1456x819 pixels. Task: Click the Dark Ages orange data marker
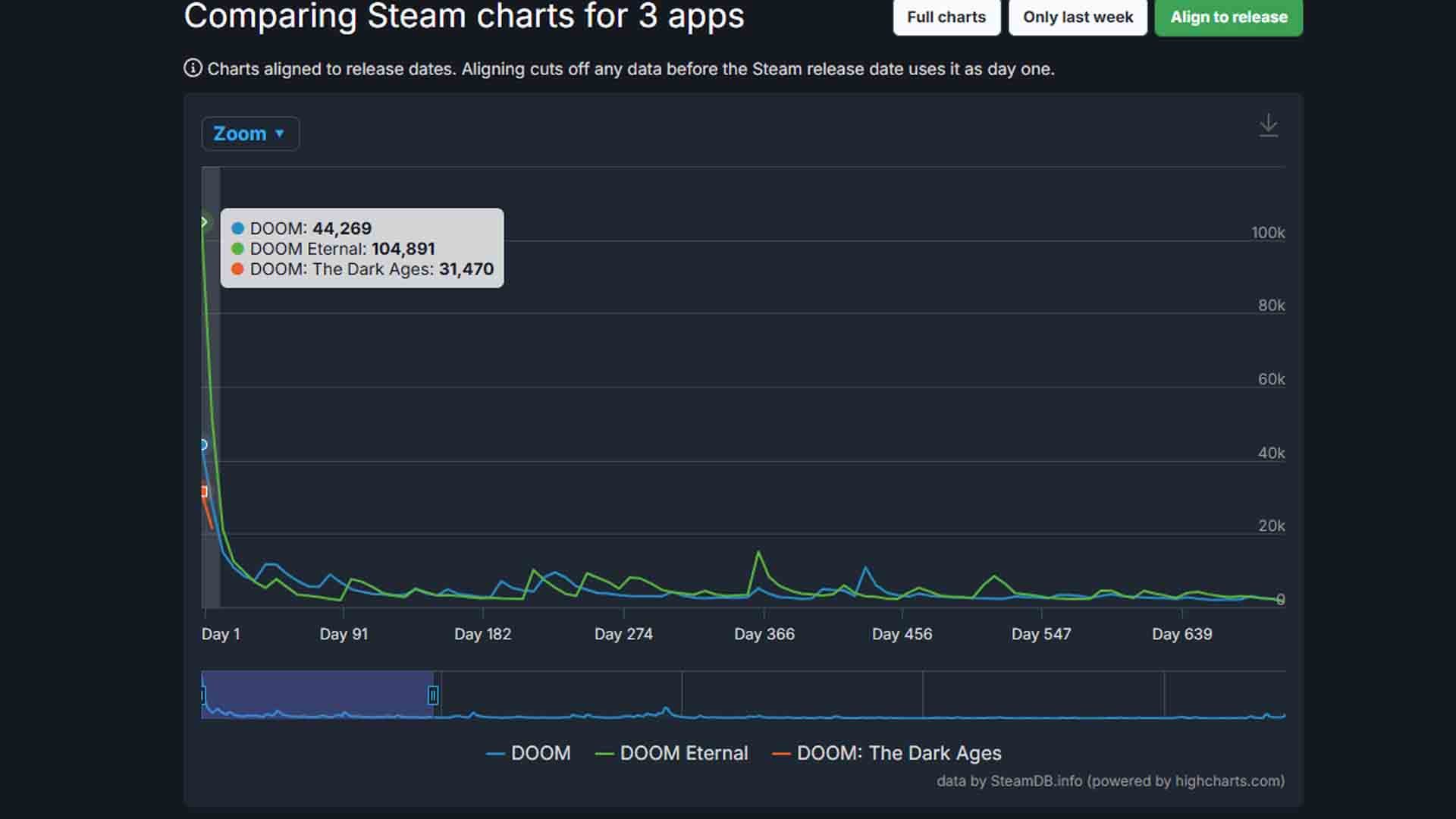(x=204, y=491)
